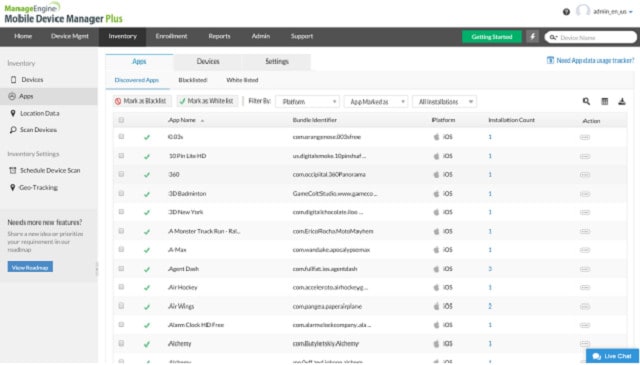The image size is (640, 365).
Task: Expand the admin_en_us account dropdown arrow
Action: tap(631, 12)
